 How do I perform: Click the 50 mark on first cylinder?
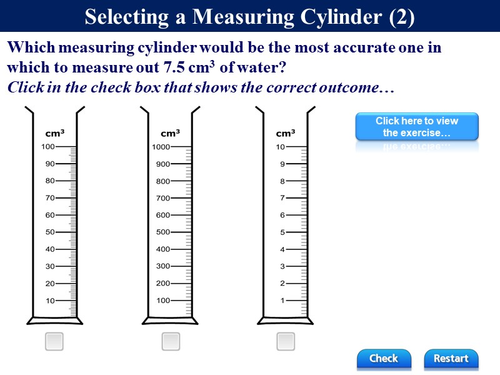[x=50, y=232]
